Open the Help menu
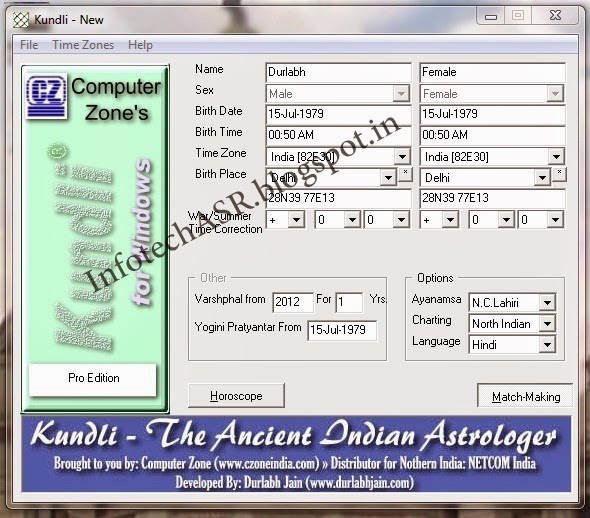This screenshot has height=518, width=590. (x=140, y=45)
